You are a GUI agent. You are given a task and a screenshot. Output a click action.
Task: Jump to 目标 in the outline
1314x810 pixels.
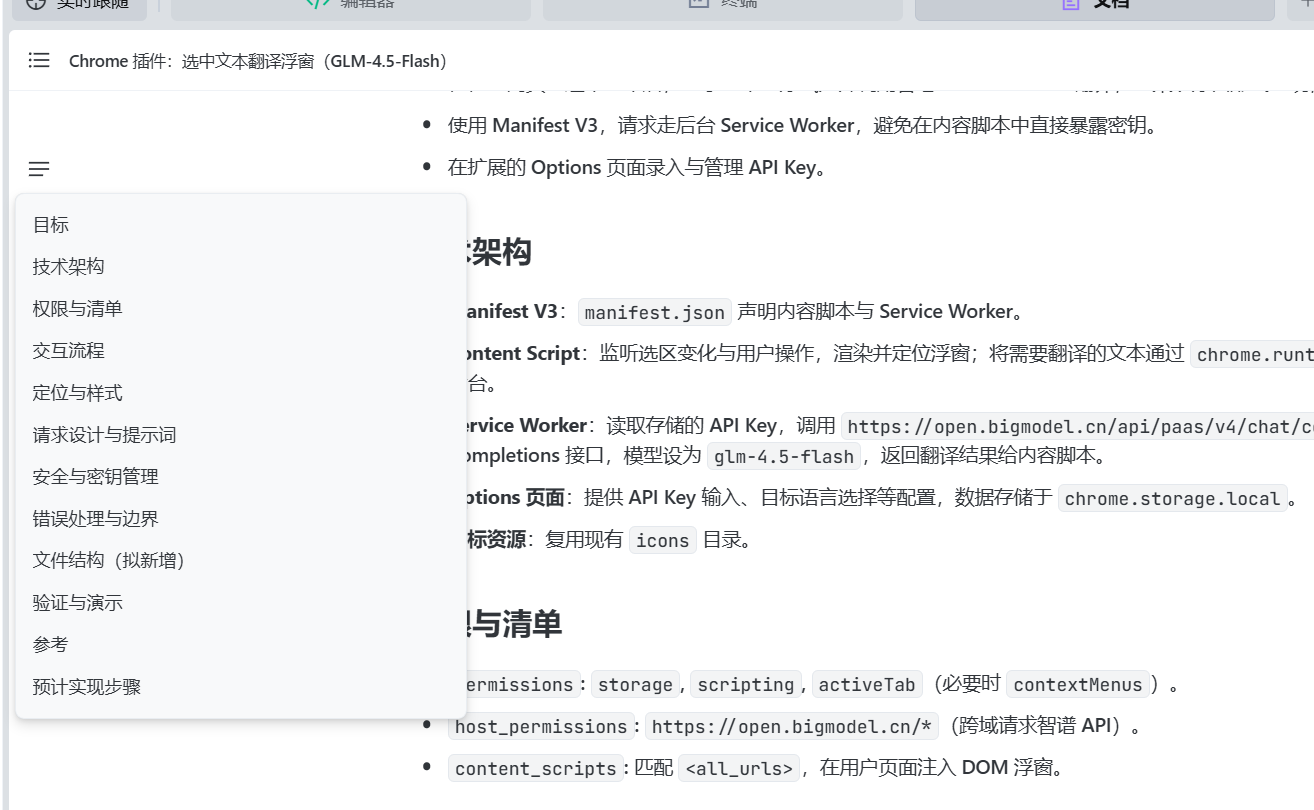51,225
